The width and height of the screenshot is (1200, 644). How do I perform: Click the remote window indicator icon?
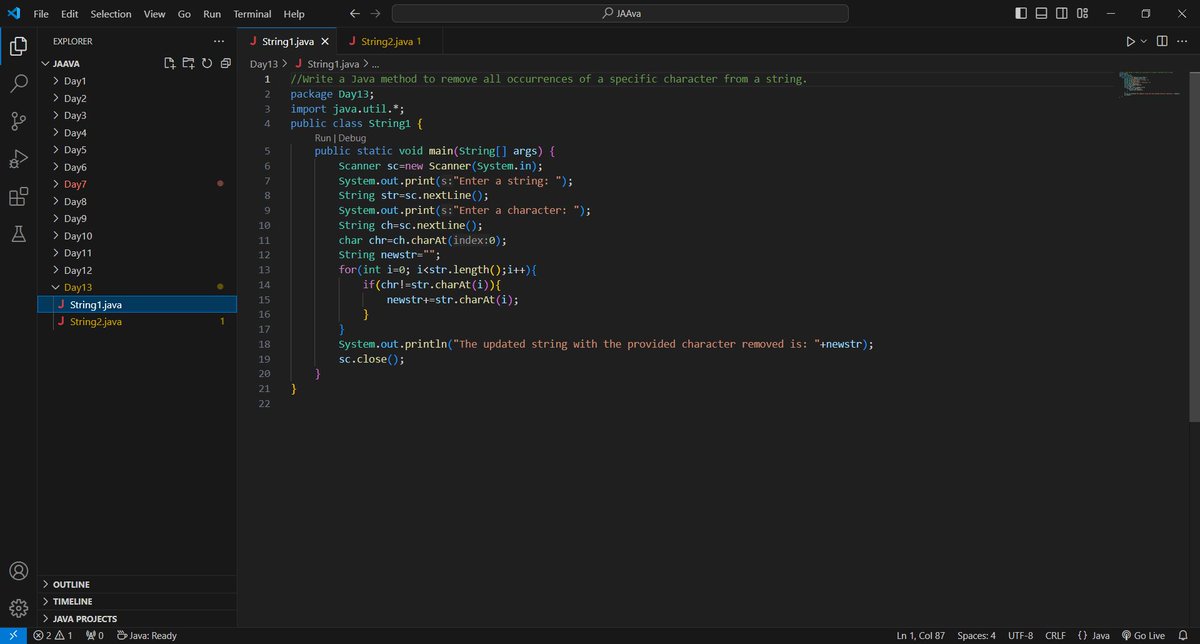pos(12,635)
